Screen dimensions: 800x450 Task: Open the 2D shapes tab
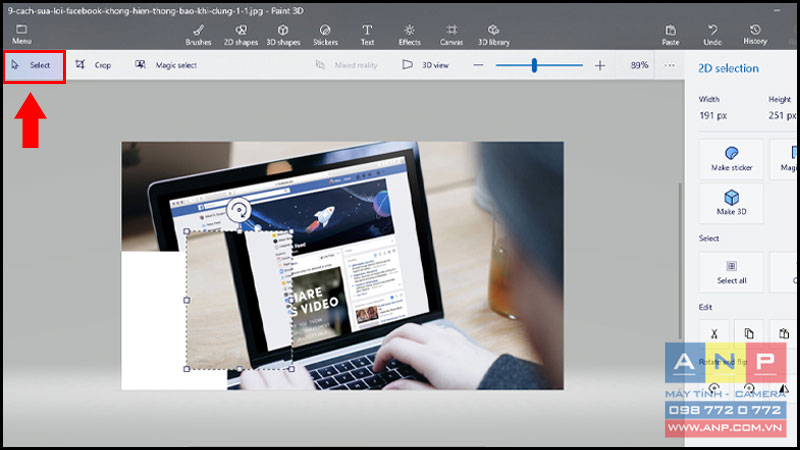(x=241, y=35)
